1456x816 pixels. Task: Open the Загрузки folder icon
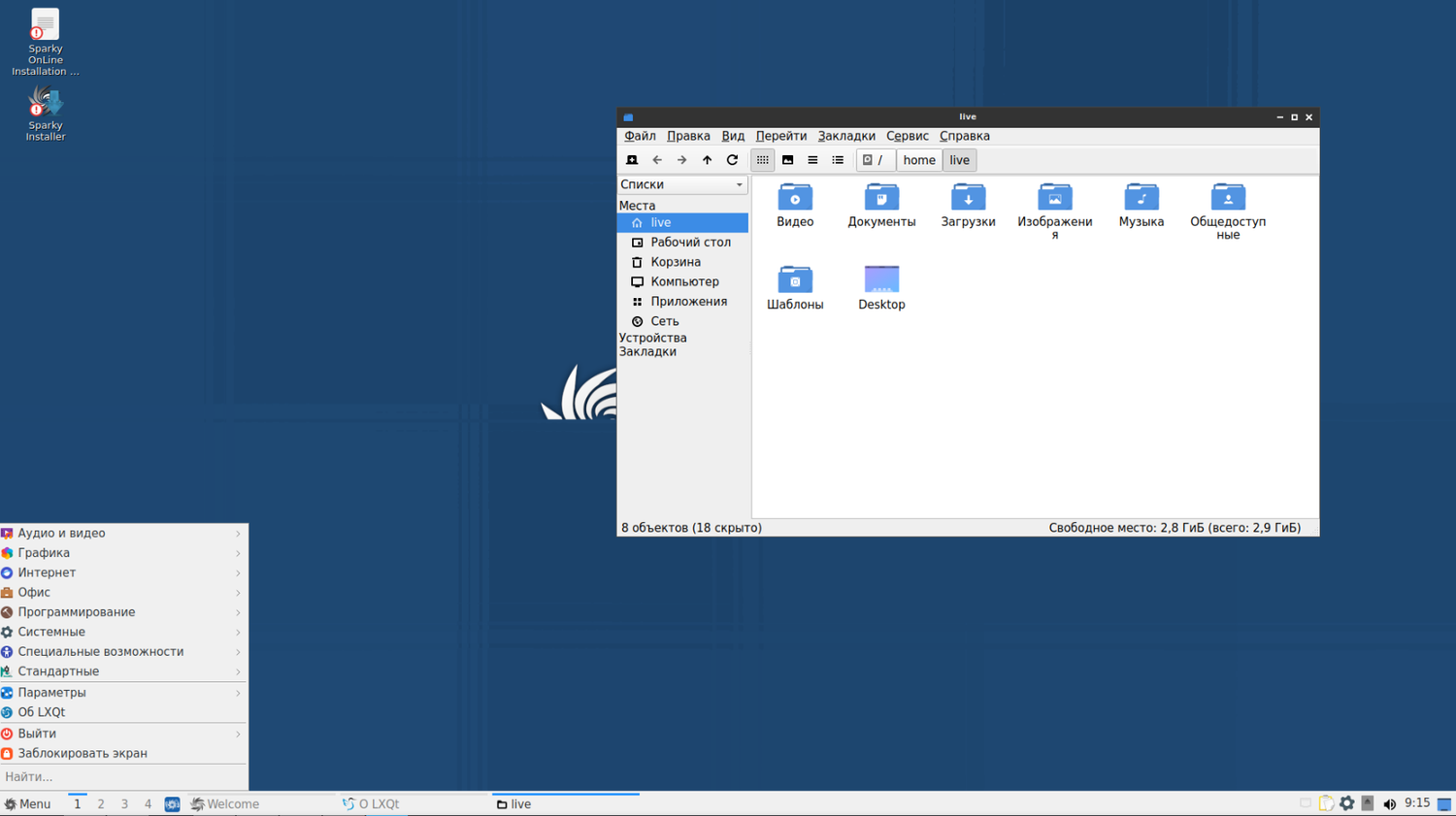point(968,199)
